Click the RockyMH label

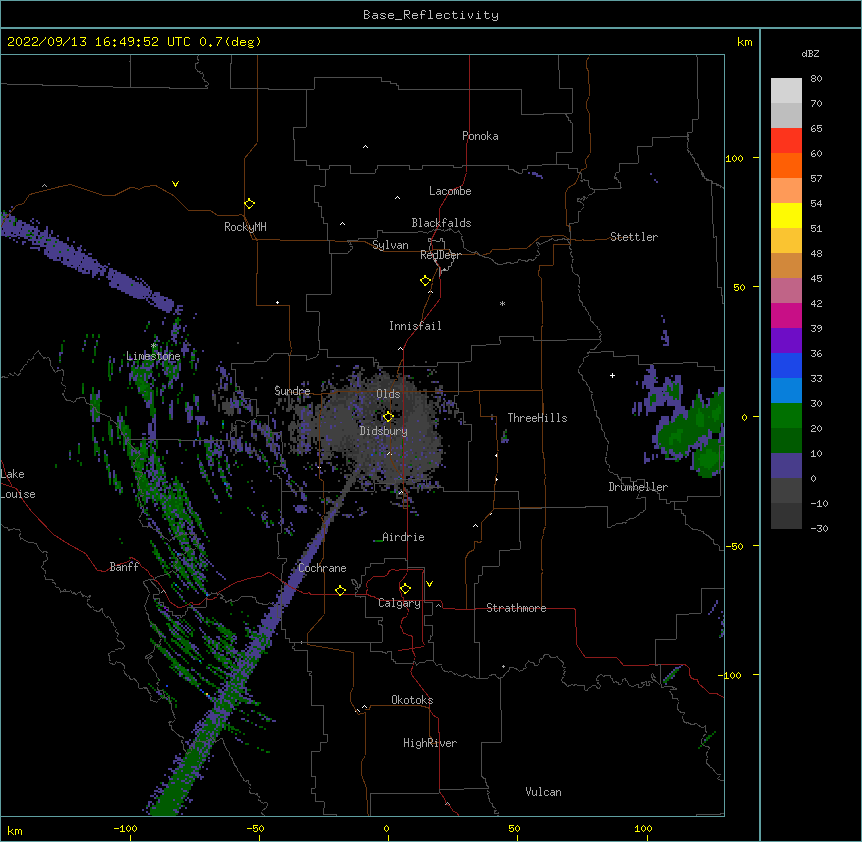point(245,227)
